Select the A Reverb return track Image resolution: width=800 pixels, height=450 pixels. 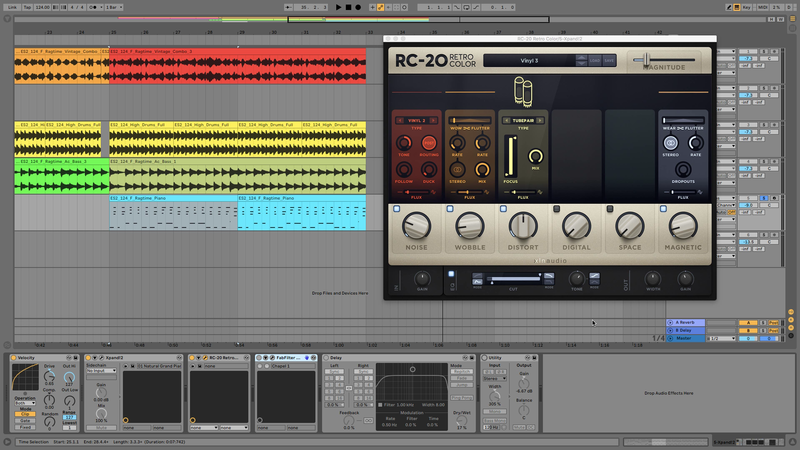coord(686,322)
